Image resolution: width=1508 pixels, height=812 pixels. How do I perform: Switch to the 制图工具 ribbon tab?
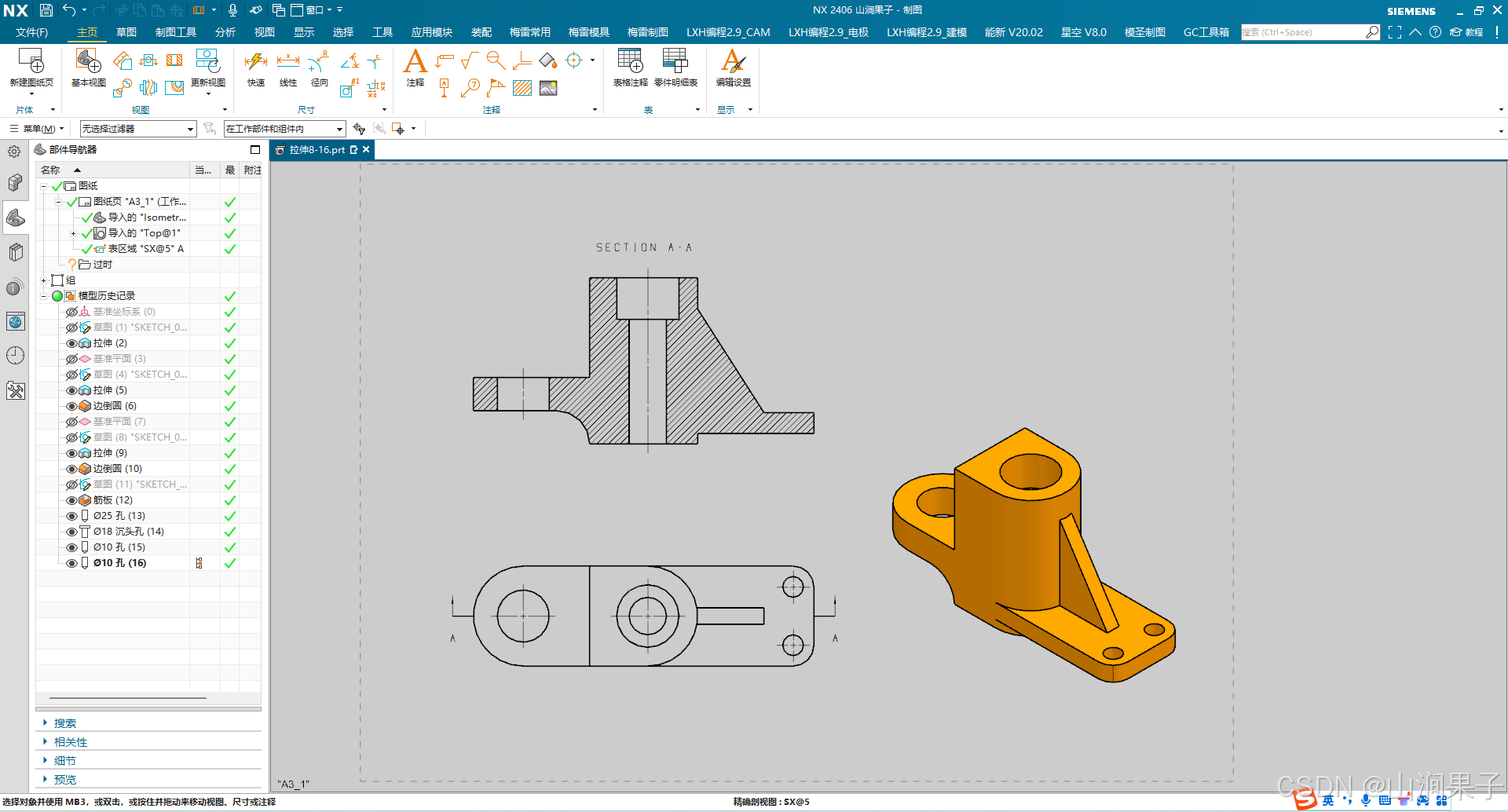[176, 32]
